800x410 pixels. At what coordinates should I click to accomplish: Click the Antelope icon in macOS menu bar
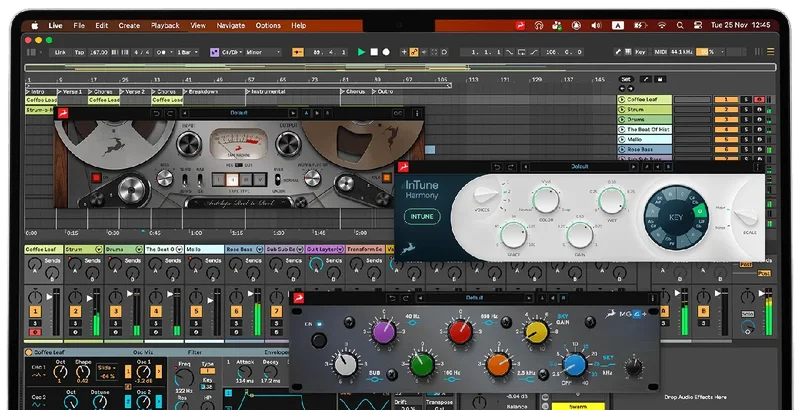click(x=520, y=25)
